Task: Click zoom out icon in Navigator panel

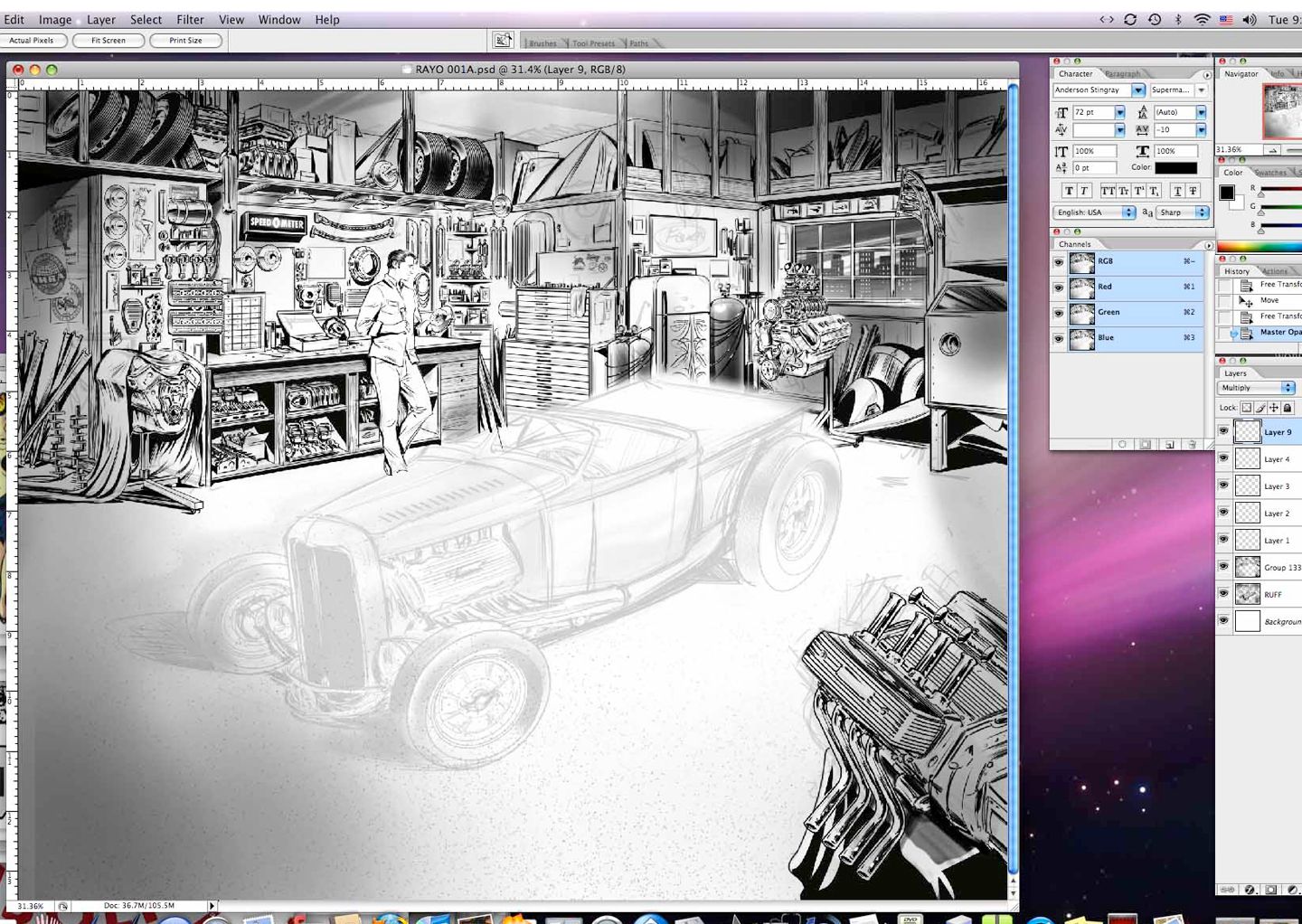Action: point(1273,150)
